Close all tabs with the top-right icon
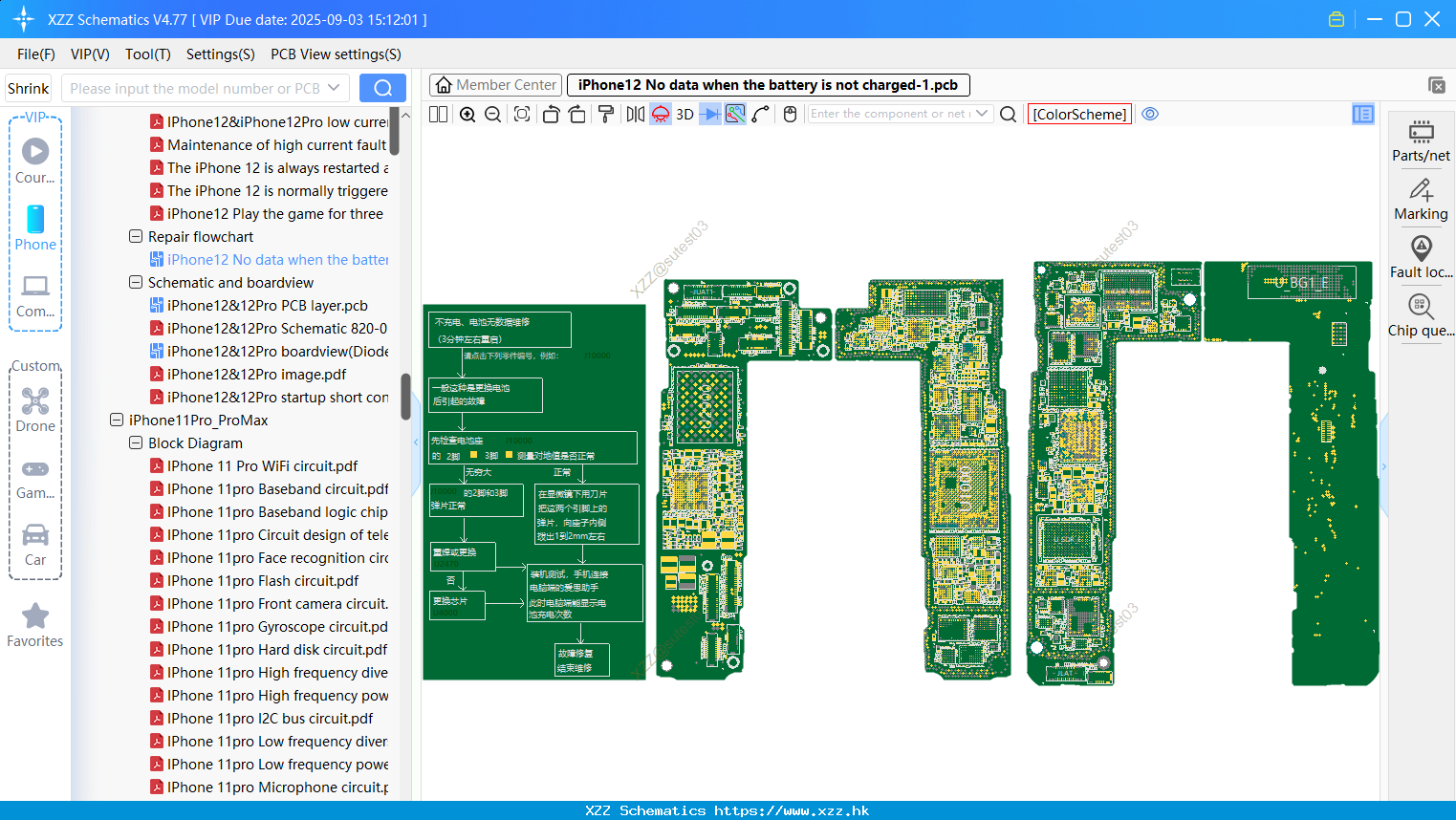Viewport: 1456px width, 820px height. pos(1437,85)
